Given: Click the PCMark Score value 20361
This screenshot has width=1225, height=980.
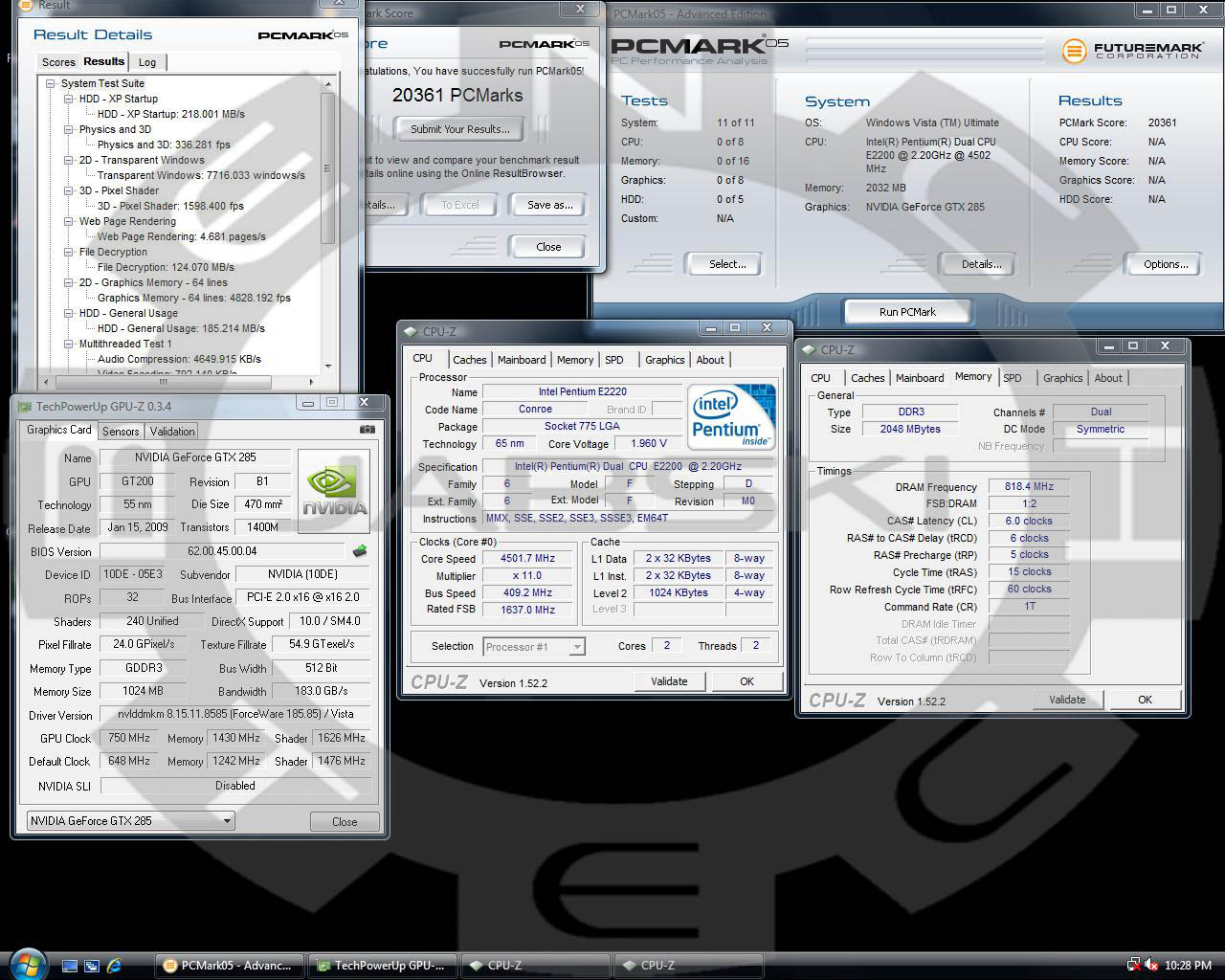Looking at the screenshot, I should pos(1163,122).
